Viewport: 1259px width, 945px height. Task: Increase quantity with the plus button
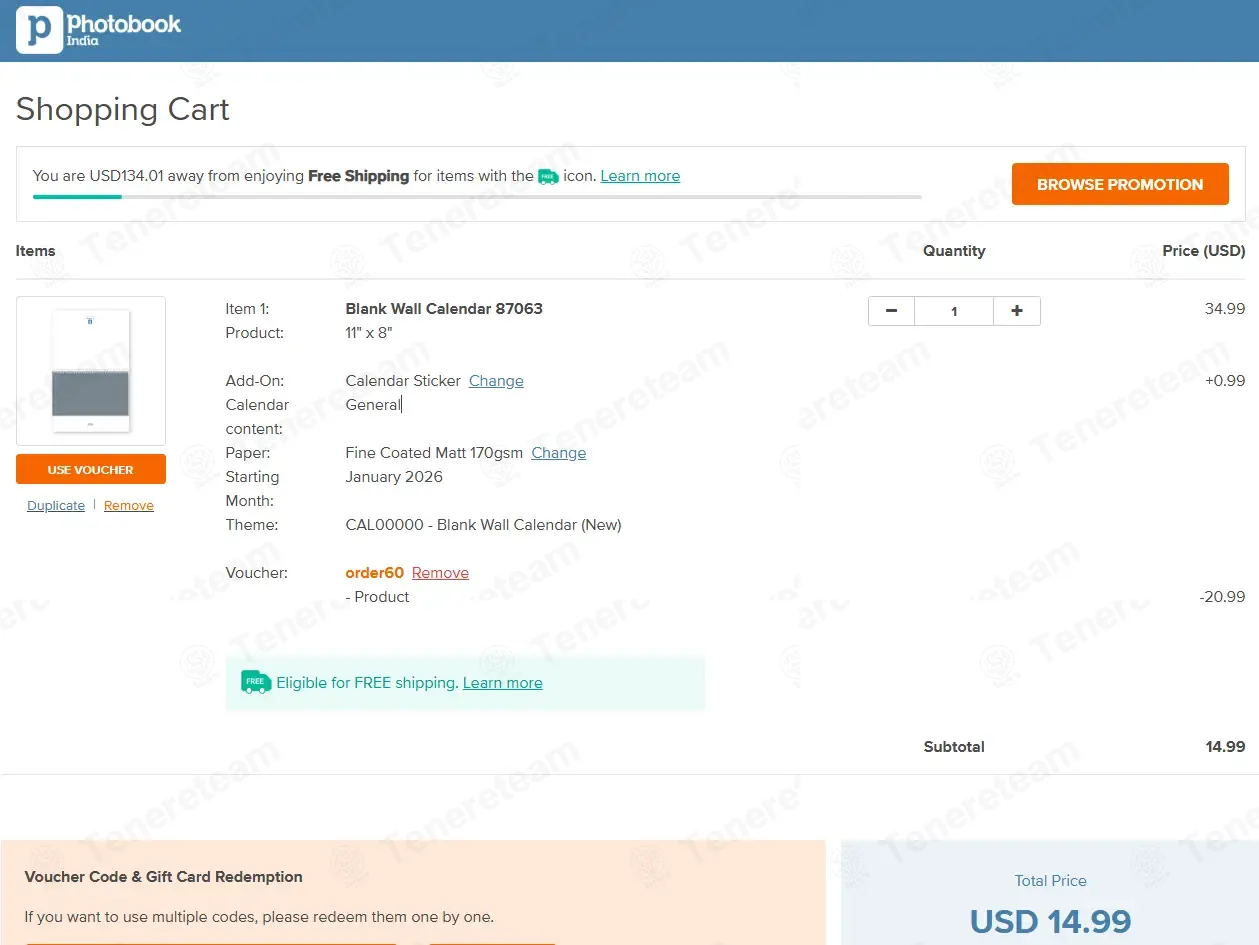tap(1017, 311)
